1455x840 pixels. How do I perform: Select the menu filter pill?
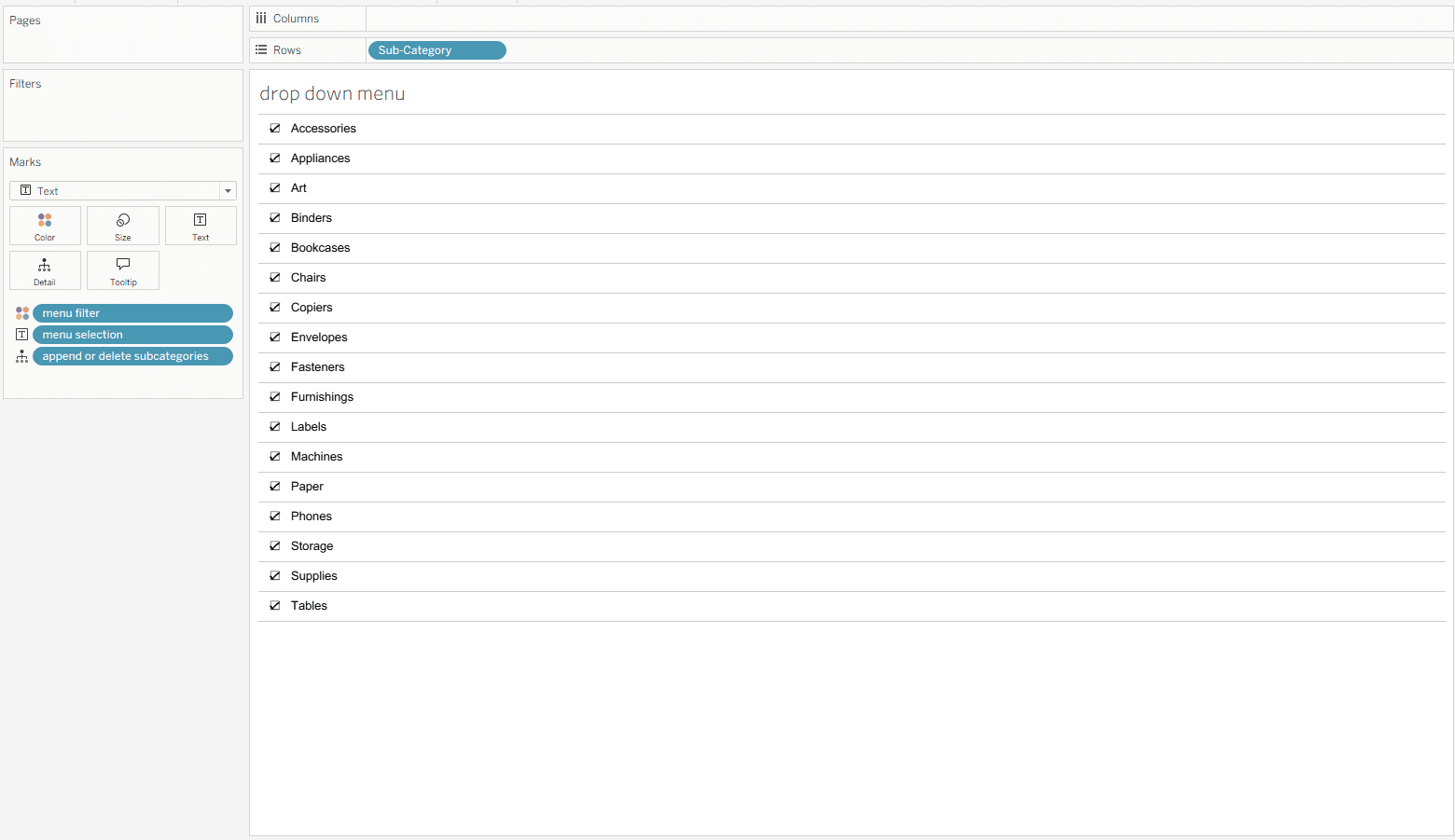coord(132,313)
